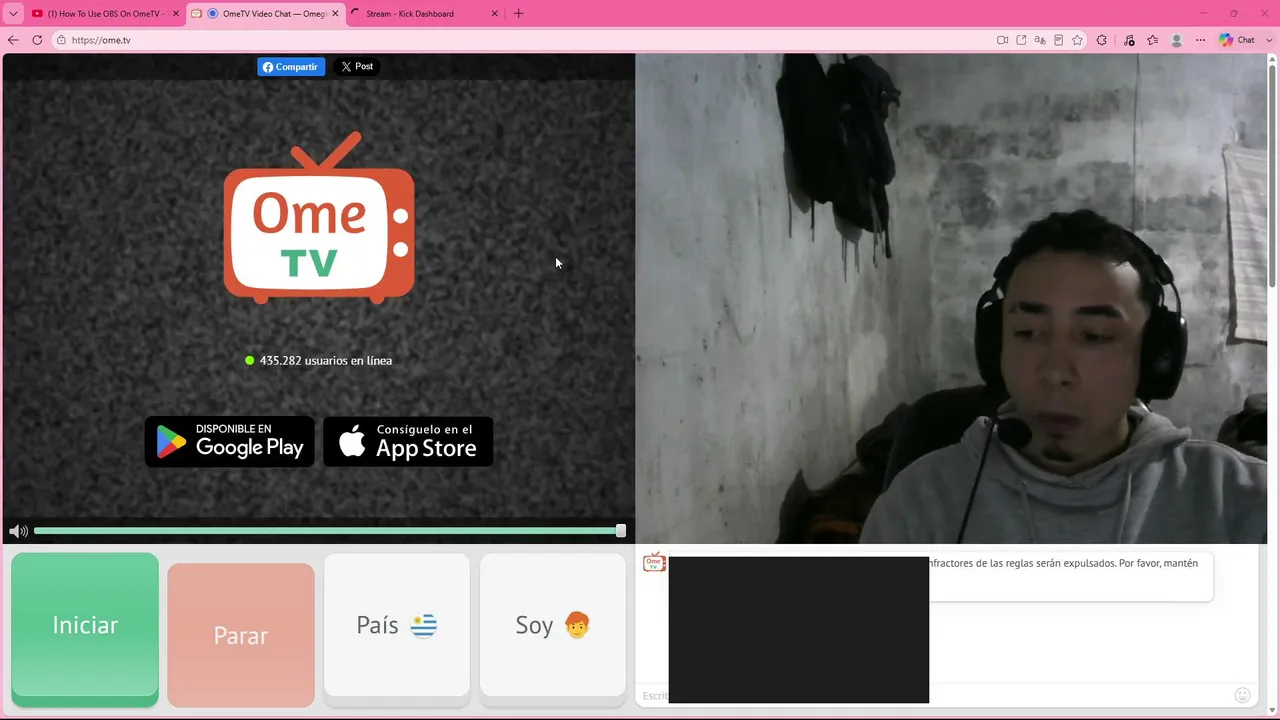Image resolution: width=1280 pixels, height=720 pixels.
Task: Switch to Stream - Kick Dashboard tab
Action: [x=425, y=14]
